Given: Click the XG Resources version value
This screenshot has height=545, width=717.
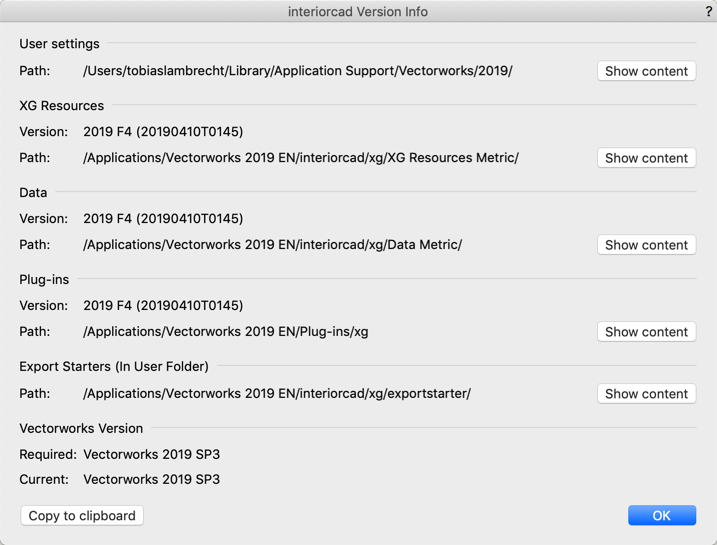Looking at the screenshot, I should click(x=163, y=132).
